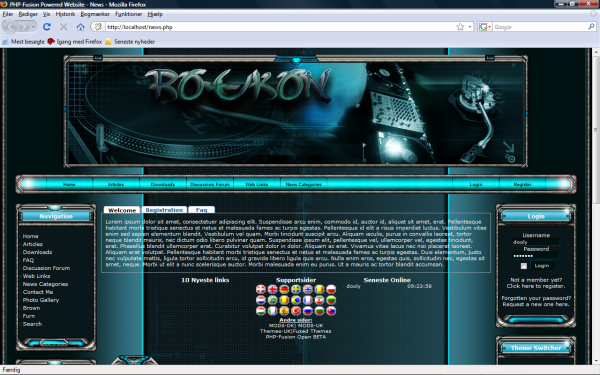The width and height of the screenshot is (600, 375).
Task: Switch to the Faq tab
Action: (202, 210)
